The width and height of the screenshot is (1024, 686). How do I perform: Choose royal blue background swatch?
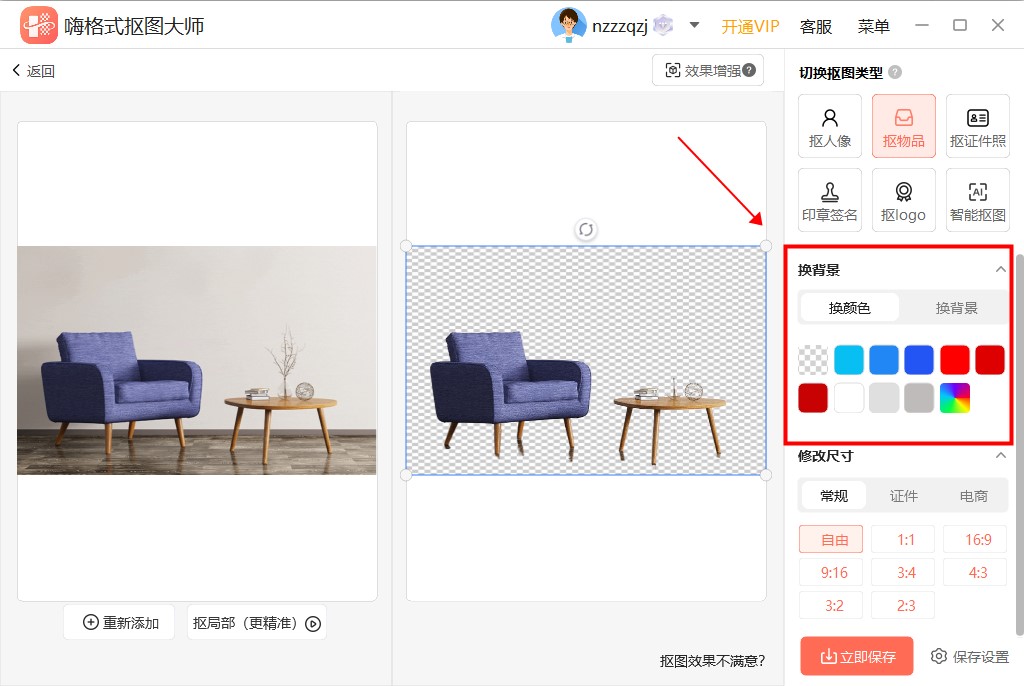click(x=919, y=360)
